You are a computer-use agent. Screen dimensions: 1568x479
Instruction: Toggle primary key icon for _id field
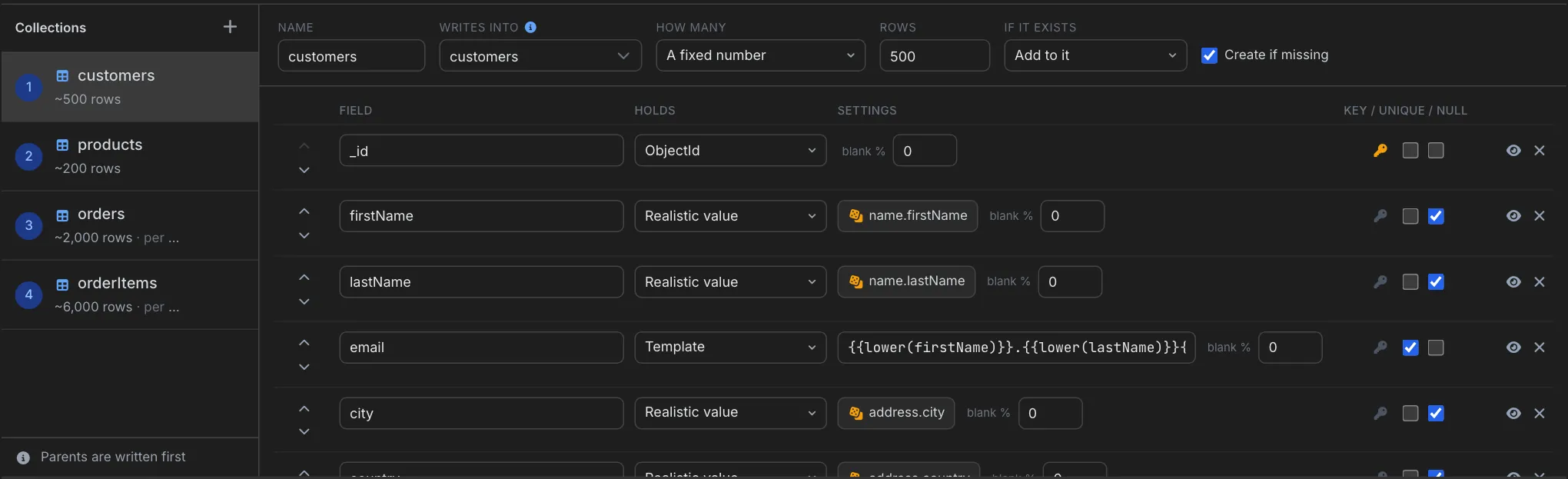pyautogui.click(x=1380, y=151)
